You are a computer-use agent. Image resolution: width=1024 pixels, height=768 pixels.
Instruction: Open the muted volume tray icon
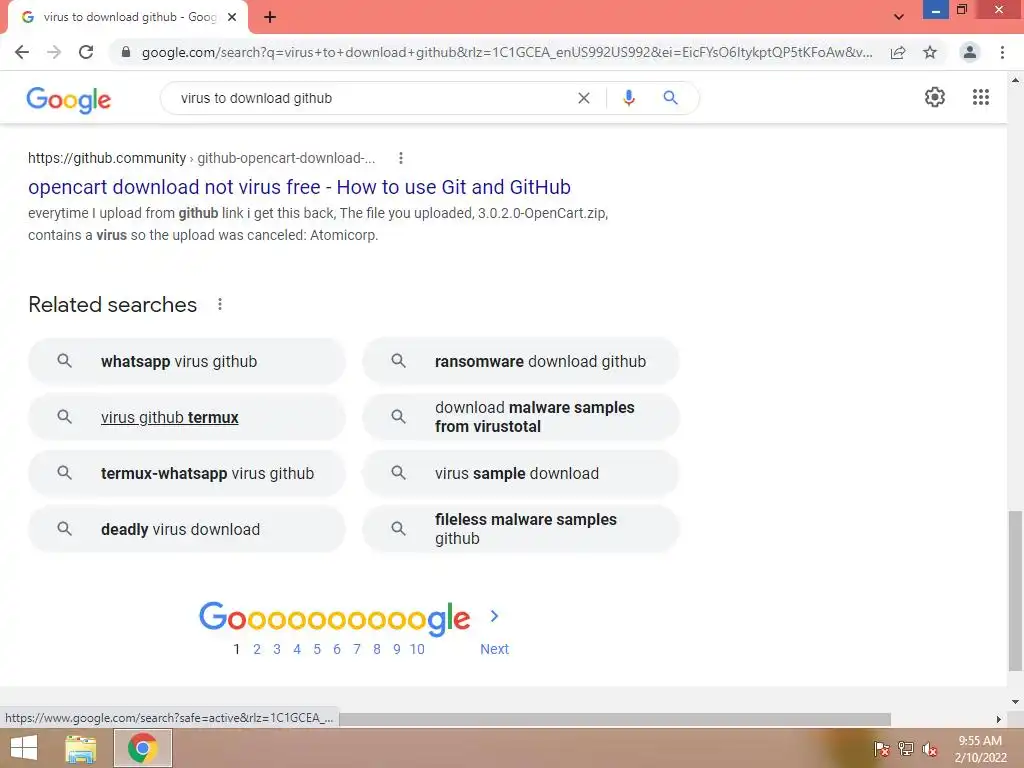tap(929, 749)
